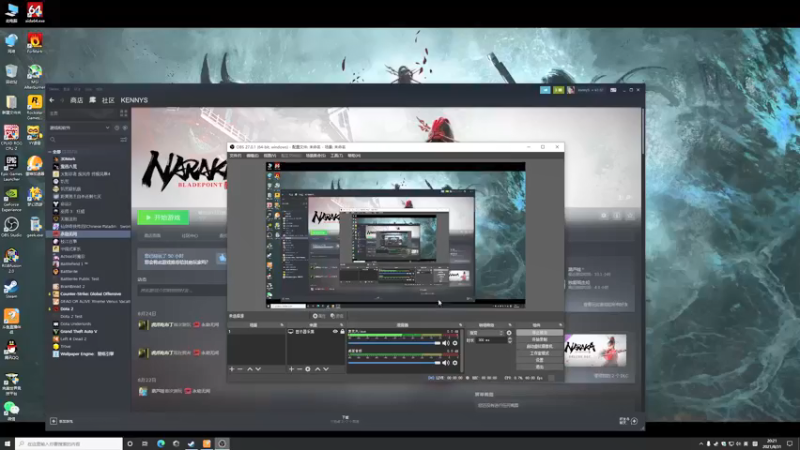This screenshot has height=450, width=800.
Task: Open last menu in OBS menu bar
Action: pyautogui.click(x=354, y=156)
